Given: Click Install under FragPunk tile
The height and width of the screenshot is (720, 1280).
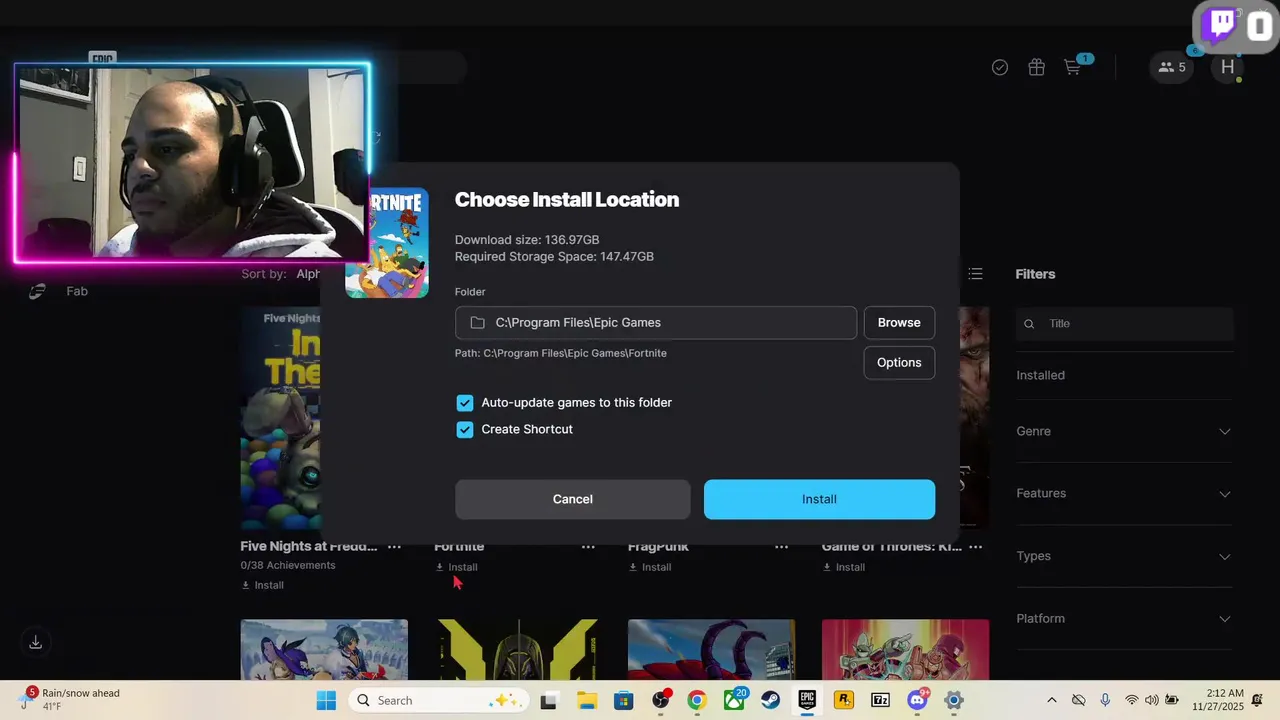Looking at the screenshot, I should pyautogui.click(x=650, y=567).
